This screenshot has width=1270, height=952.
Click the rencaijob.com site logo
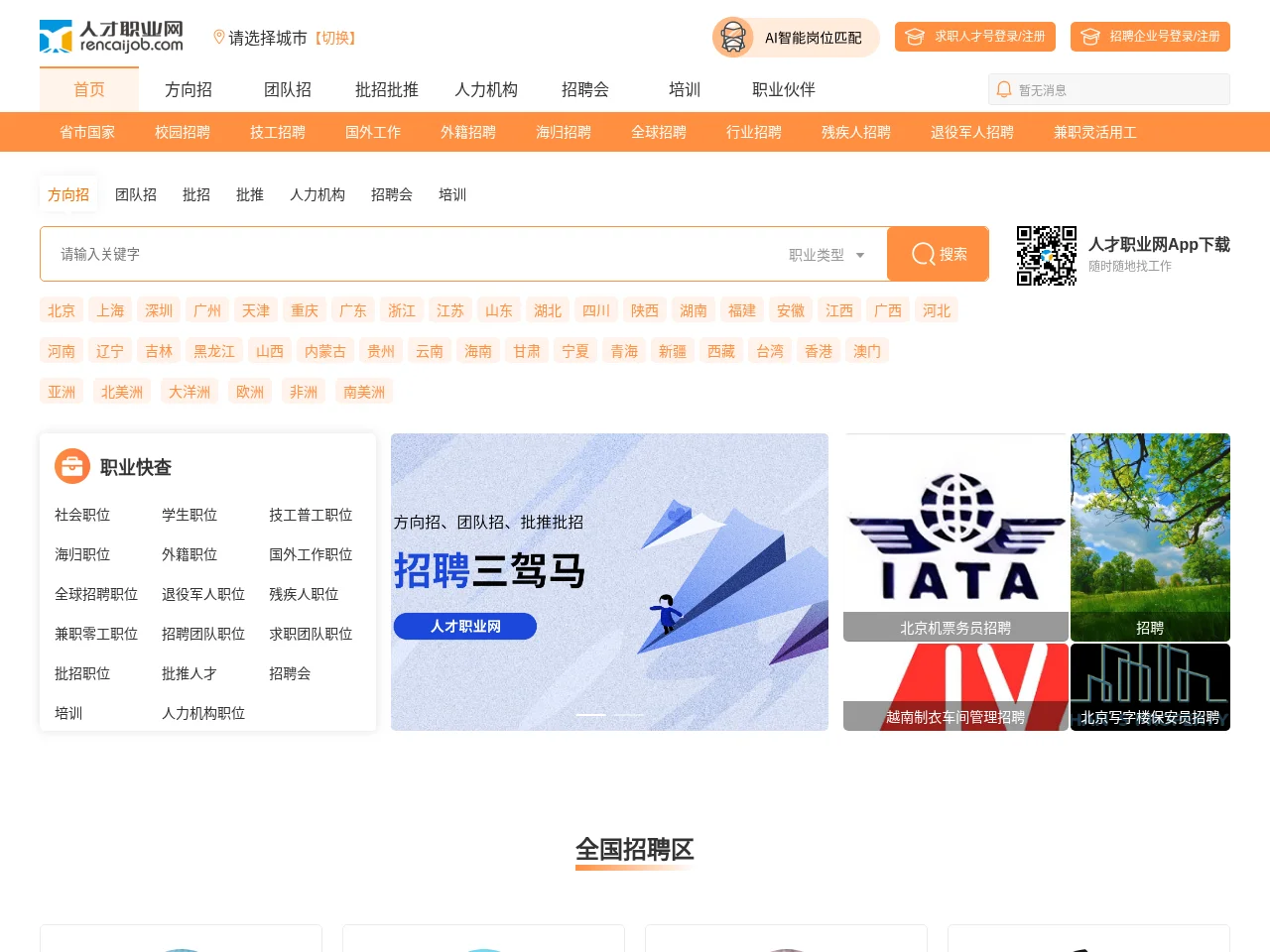[x=111, y=37]
